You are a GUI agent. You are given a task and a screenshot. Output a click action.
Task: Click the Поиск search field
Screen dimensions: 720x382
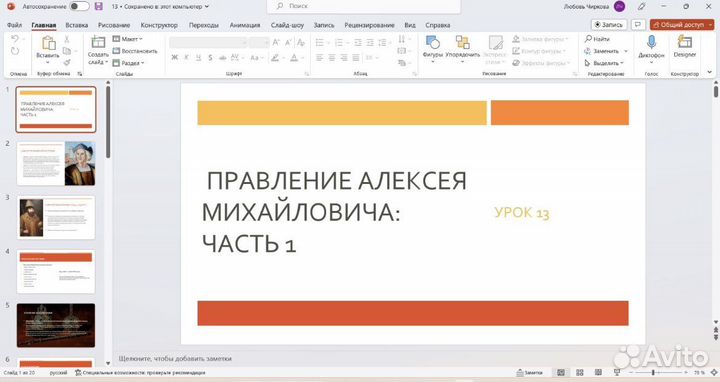click(364, 6)
